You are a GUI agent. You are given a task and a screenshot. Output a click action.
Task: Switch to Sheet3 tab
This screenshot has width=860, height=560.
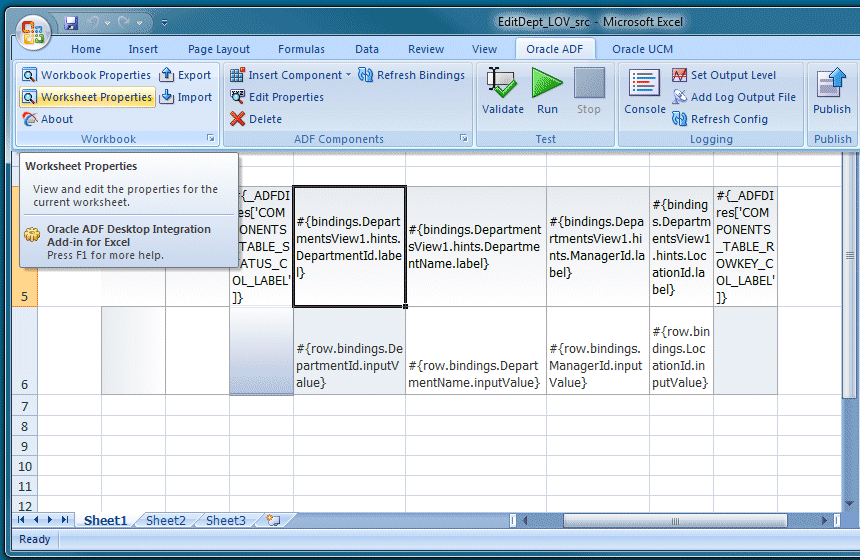[x=225, y=520]
